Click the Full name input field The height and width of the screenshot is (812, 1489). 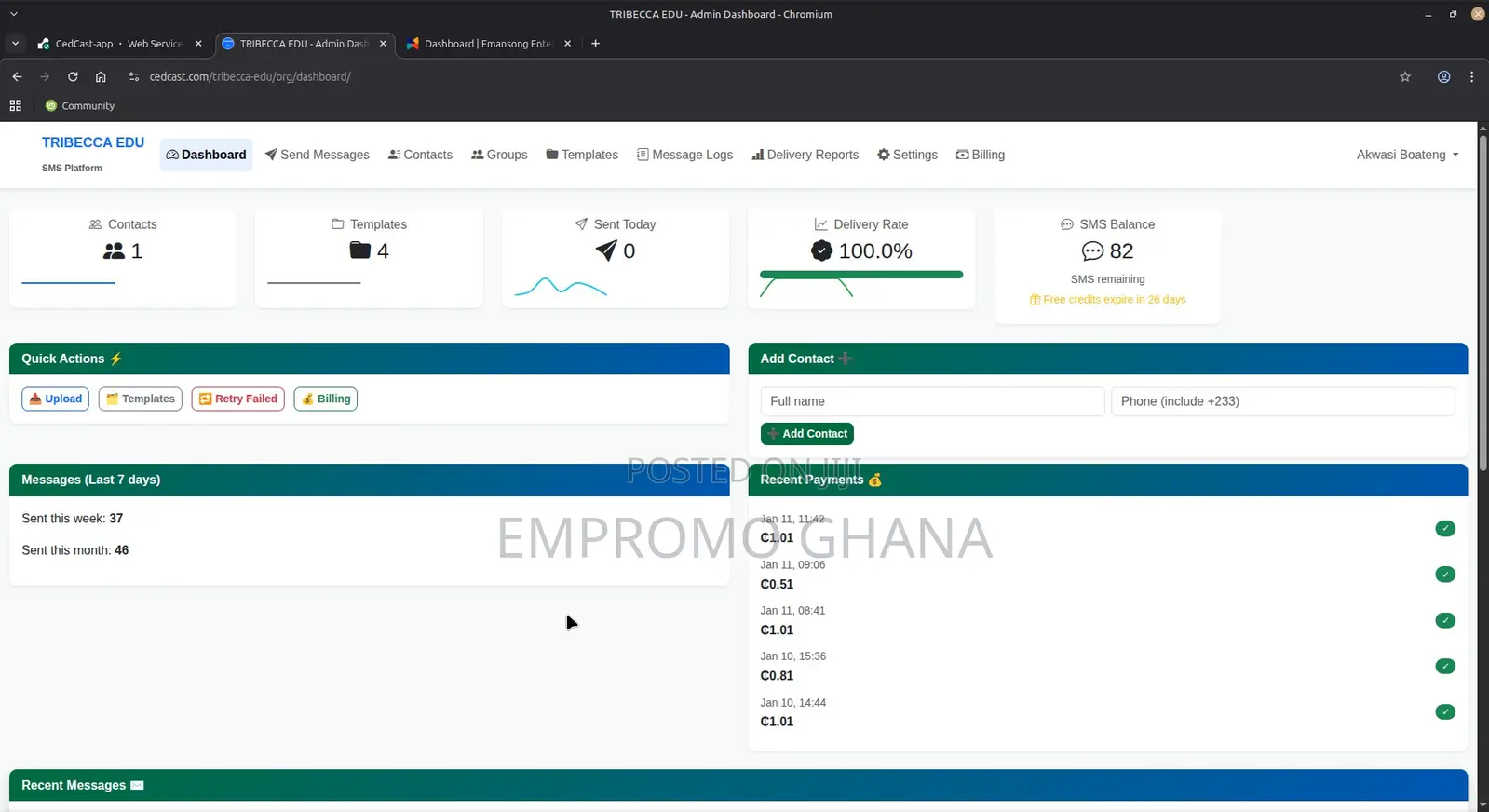pyautogui.click(x=932, y=401)
